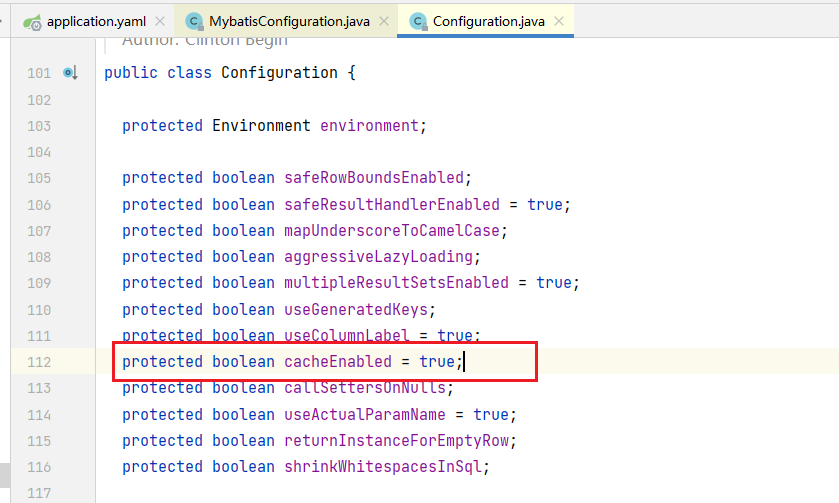This screenshot has height=503, width=839.
Task: Click line number 105 in the gutter
Action: [38, 178]
